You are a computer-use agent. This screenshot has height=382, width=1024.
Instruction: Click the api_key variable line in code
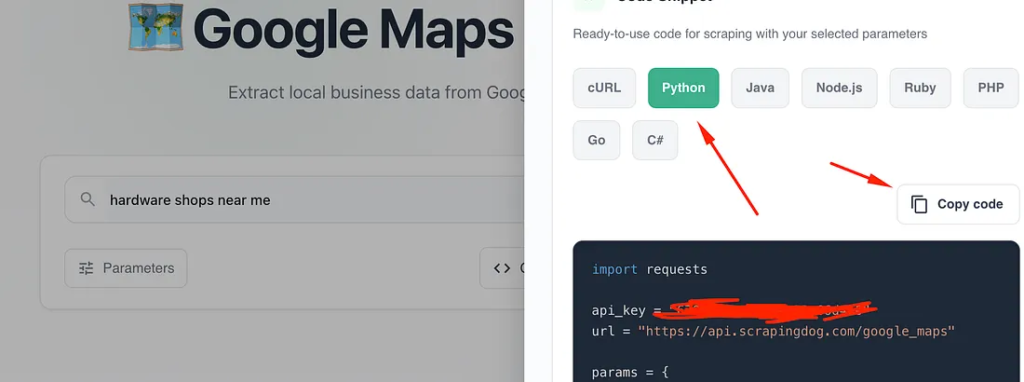[734, 311]
